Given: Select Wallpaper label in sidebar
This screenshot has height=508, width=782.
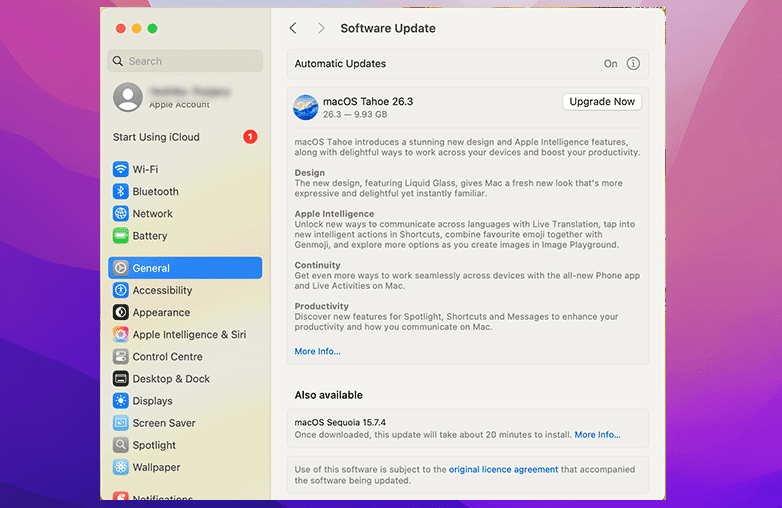Looking at the screenshot, I should 156,467.
